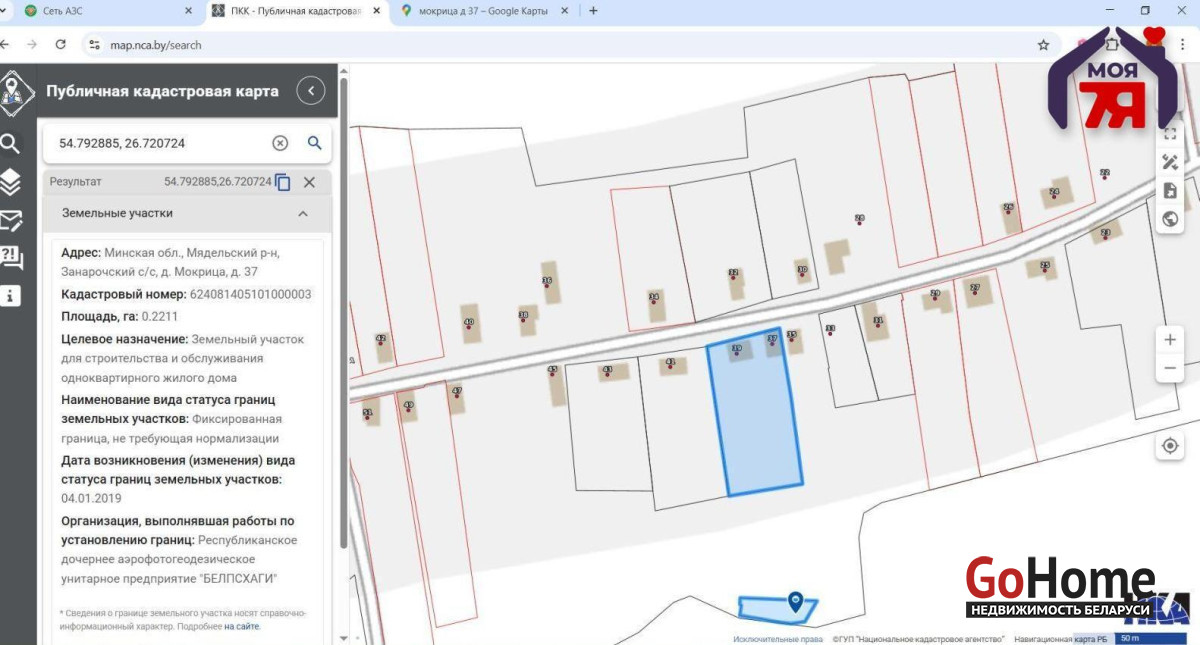Close the Результат search result
This screenshot has height=645, width=1200.
click(309, 182)
